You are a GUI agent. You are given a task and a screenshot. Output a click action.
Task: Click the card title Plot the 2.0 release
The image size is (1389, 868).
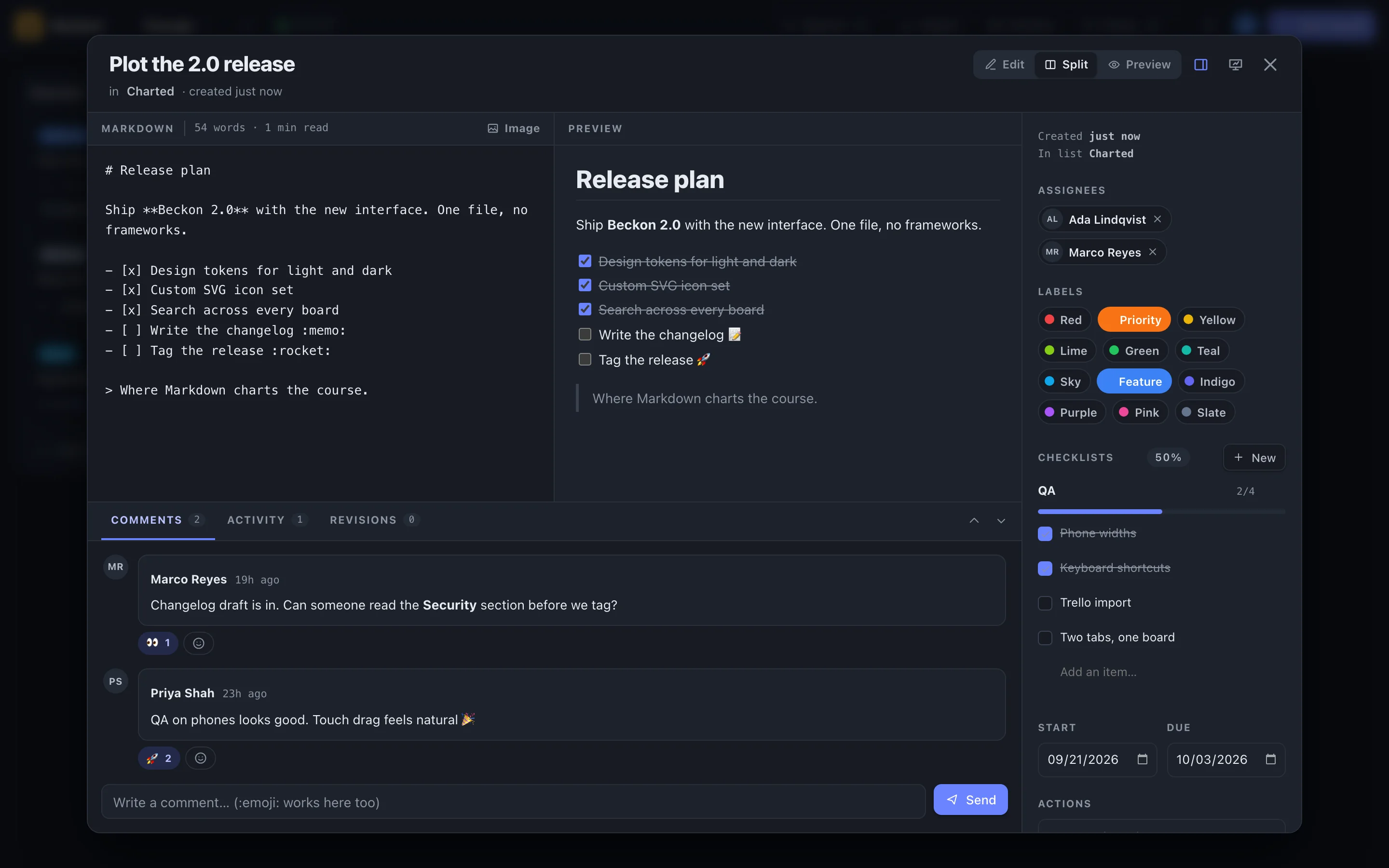click(x=202, y=64)
